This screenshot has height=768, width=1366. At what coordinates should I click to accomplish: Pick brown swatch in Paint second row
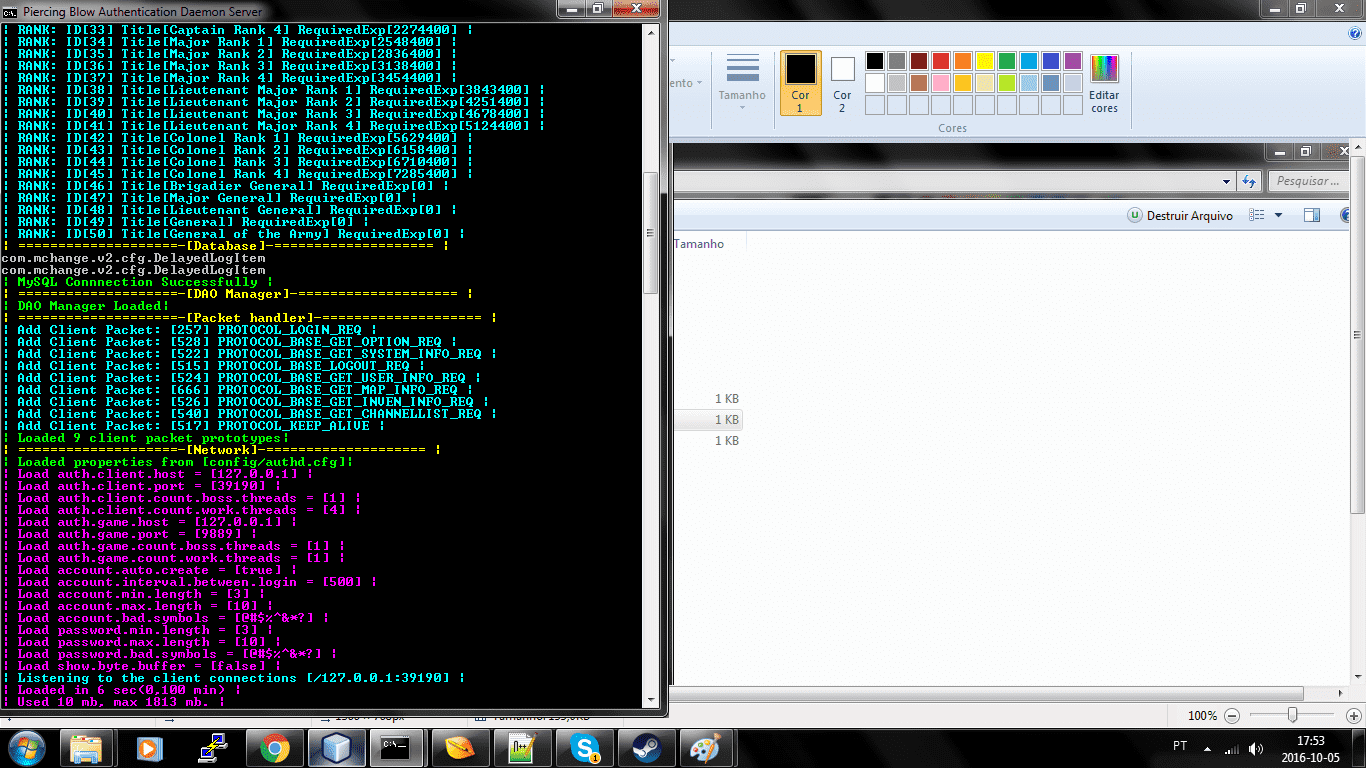tap(919, 83)
